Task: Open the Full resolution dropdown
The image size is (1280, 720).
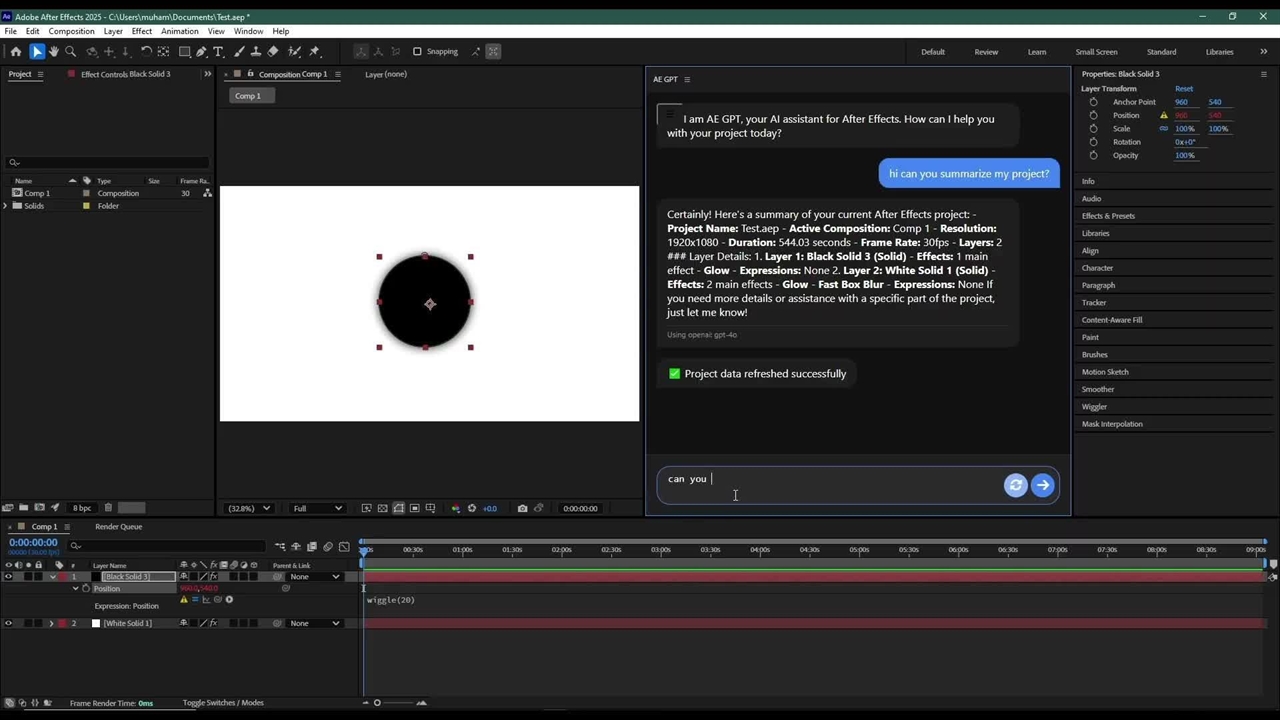Action: click(317, 508)
